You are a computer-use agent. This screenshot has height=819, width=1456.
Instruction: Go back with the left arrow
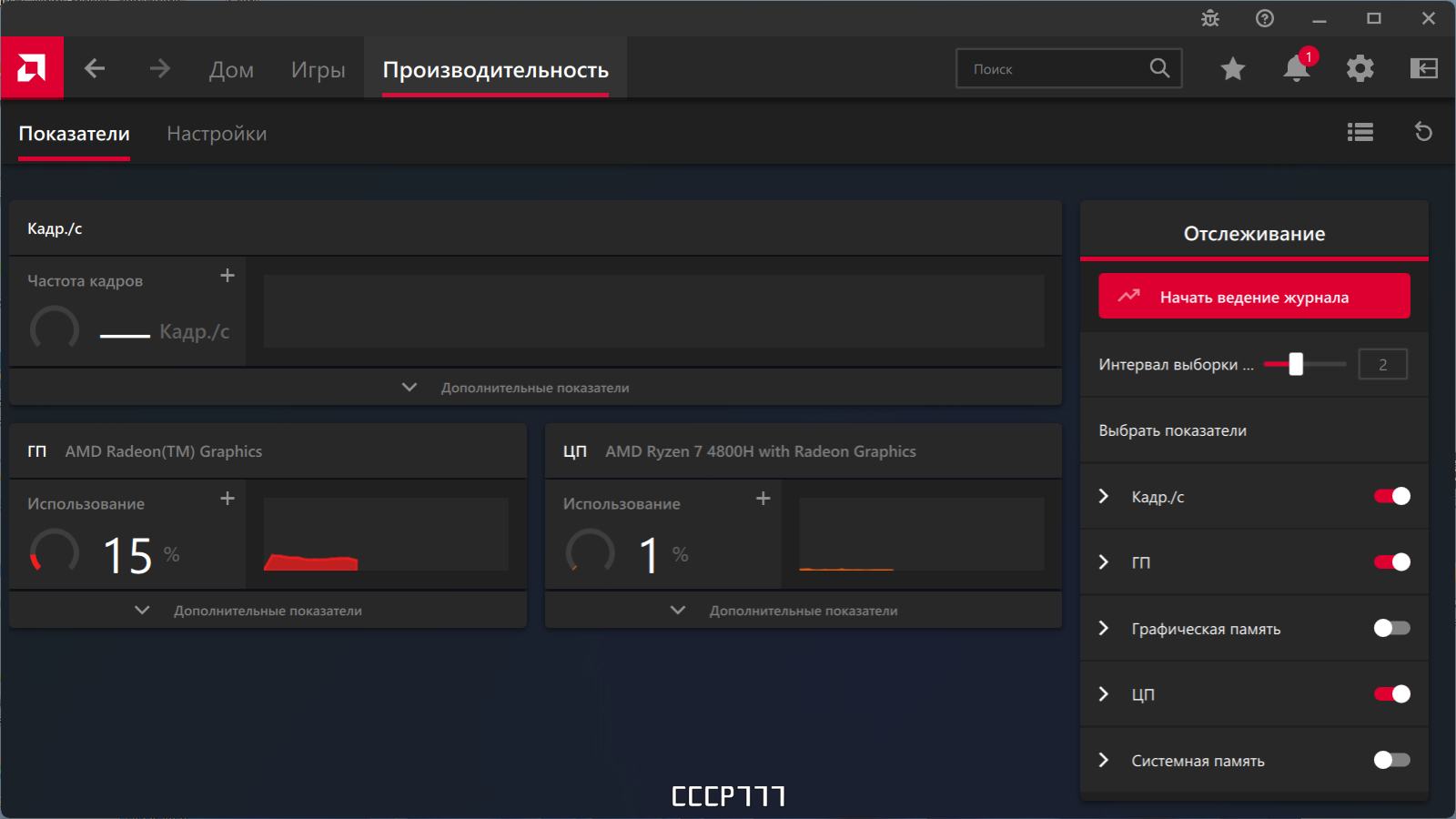pyautogui.click(x=95, y=68)
